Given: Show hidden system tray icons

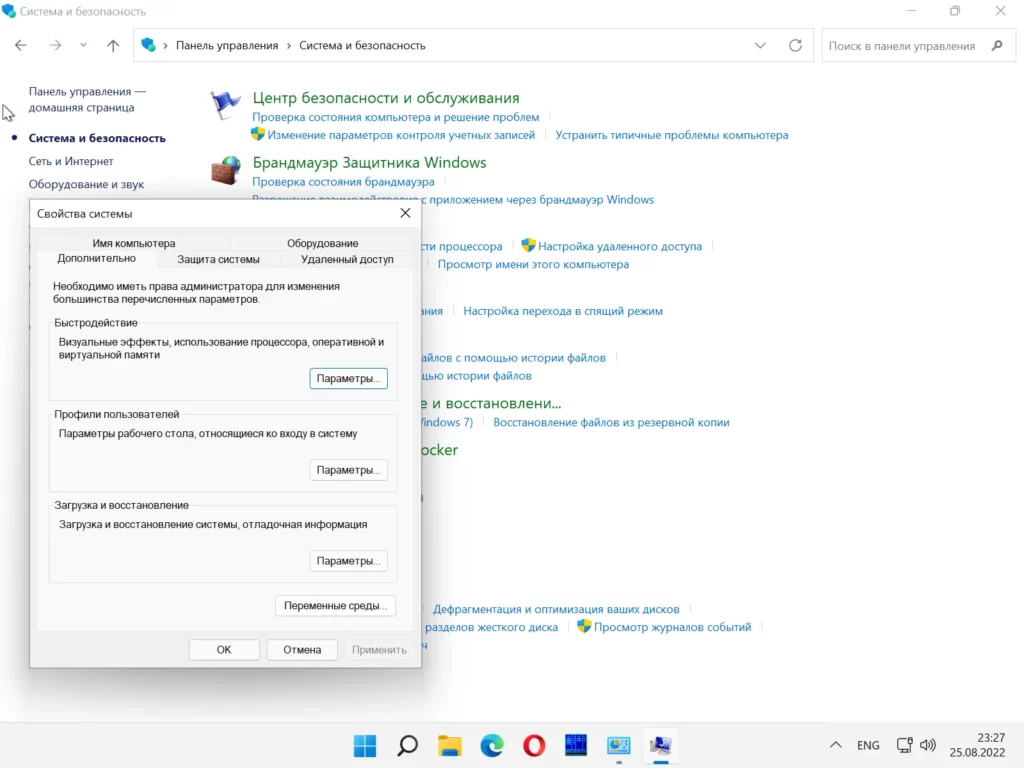Looking at the screenshot, I should click(836, 745).
